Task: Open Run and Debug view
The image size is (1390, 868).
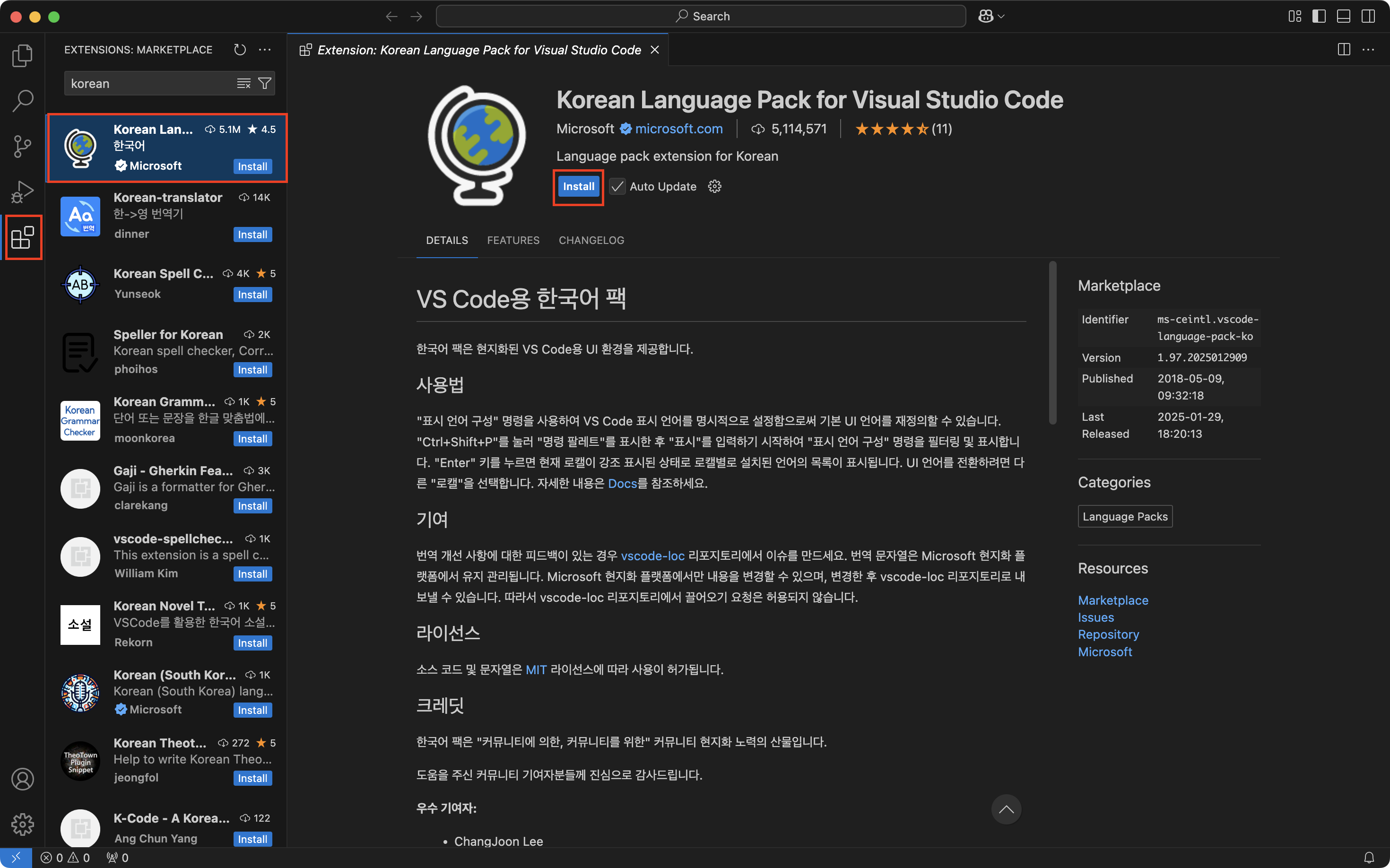Action: (x=22, y=192)
